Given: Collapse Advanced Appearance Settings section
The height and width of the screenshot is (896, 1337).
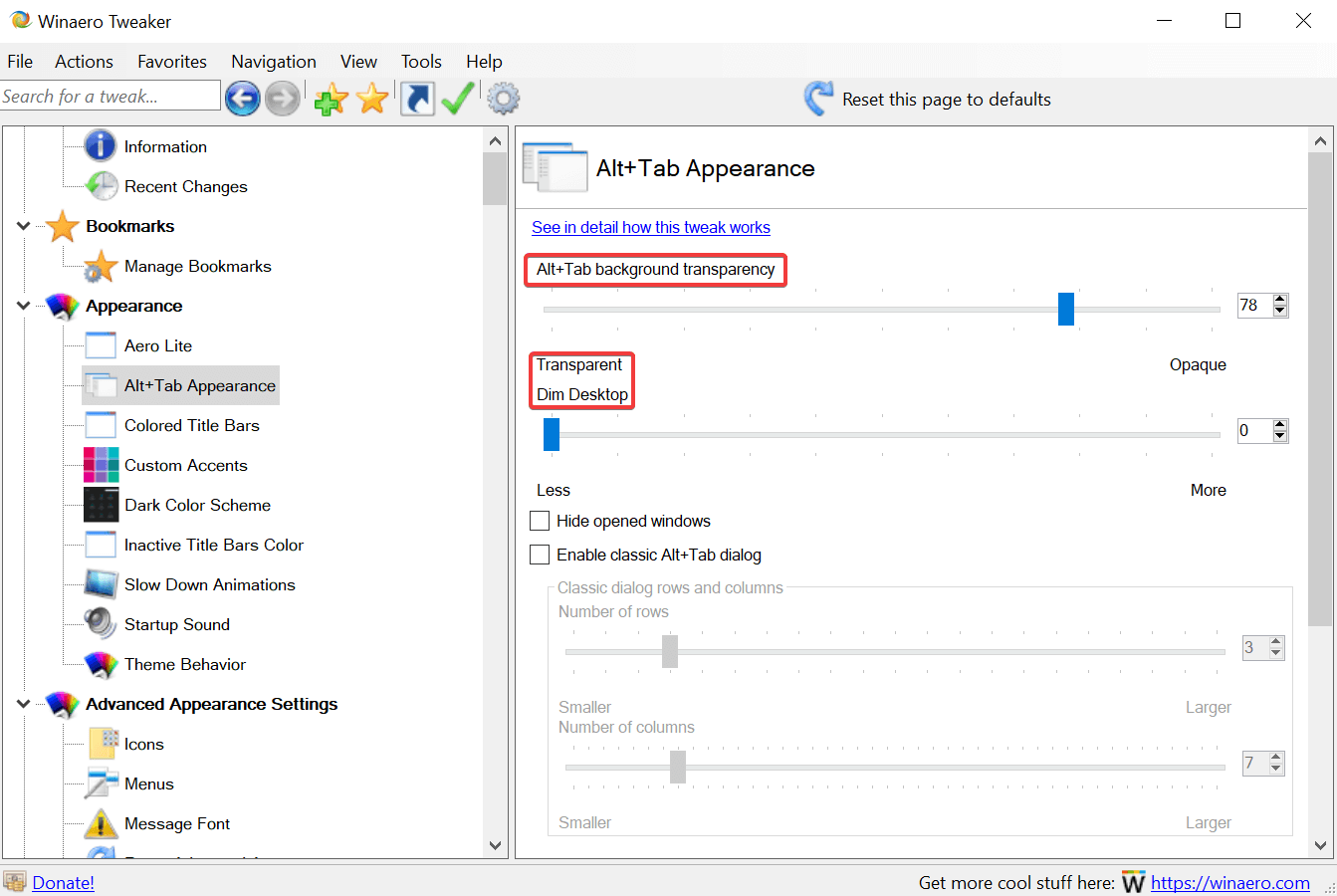Looking at the screenshot, I should tap(24, 704).
